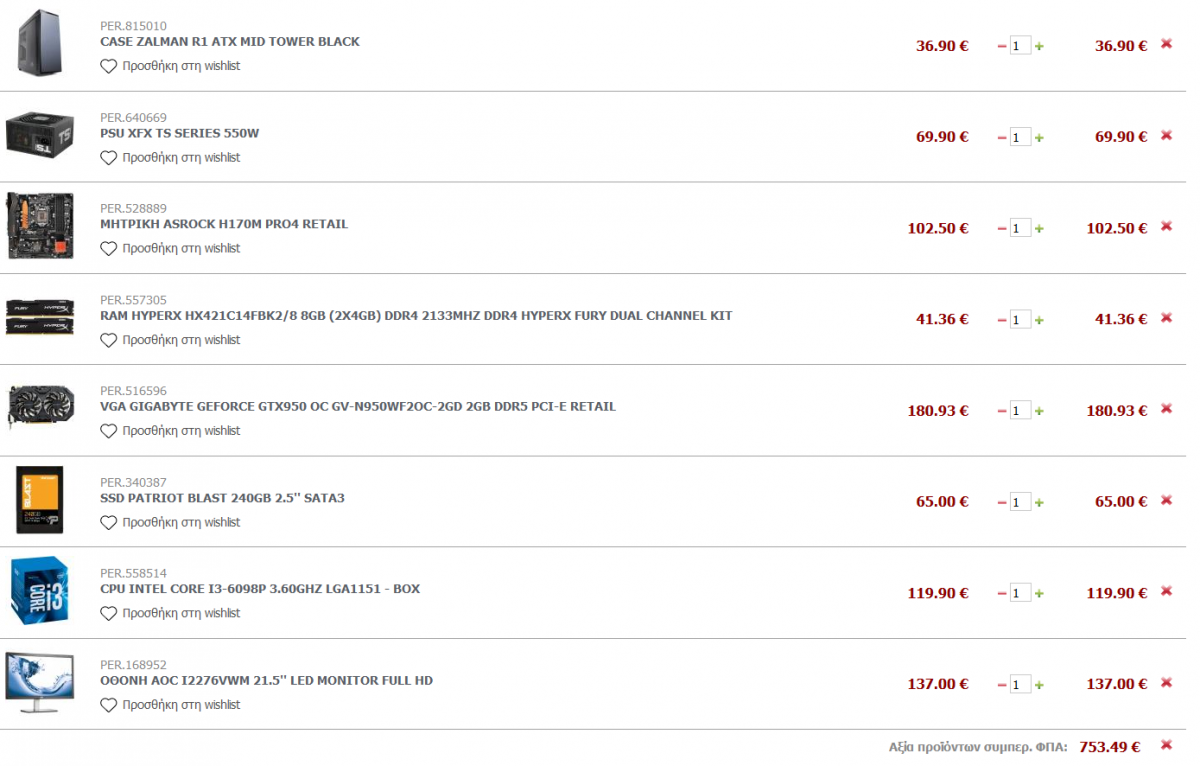This screenshot has height=766, width=1200.
Task: Delete the PSU XFX TS 550W row
Action: click(1166, 135)
